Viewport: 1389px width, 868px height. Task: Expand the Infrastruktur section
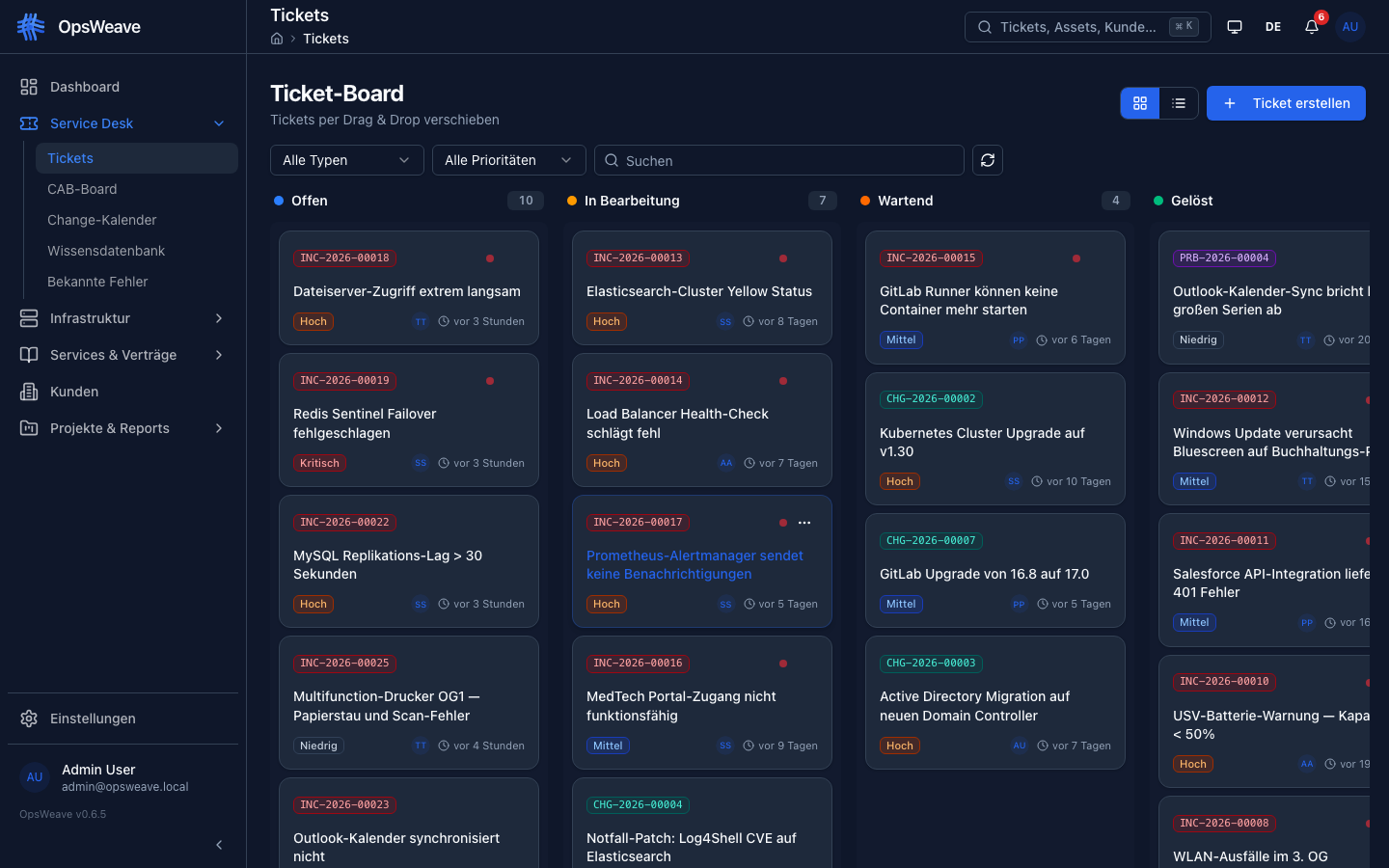pyautogui.click(x=91, y=318)
